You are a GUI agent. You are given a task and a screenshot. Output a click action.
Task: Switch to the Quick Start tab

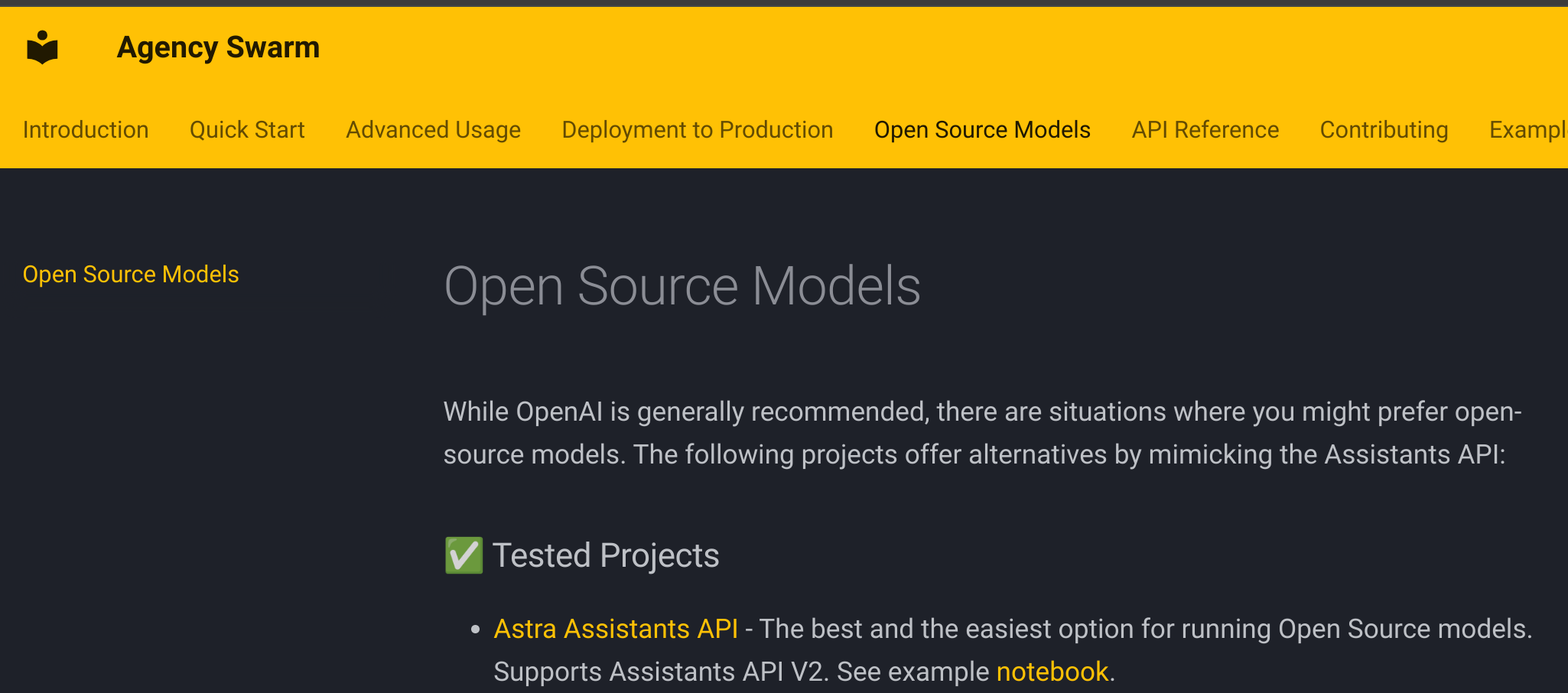tap(246, 129)
